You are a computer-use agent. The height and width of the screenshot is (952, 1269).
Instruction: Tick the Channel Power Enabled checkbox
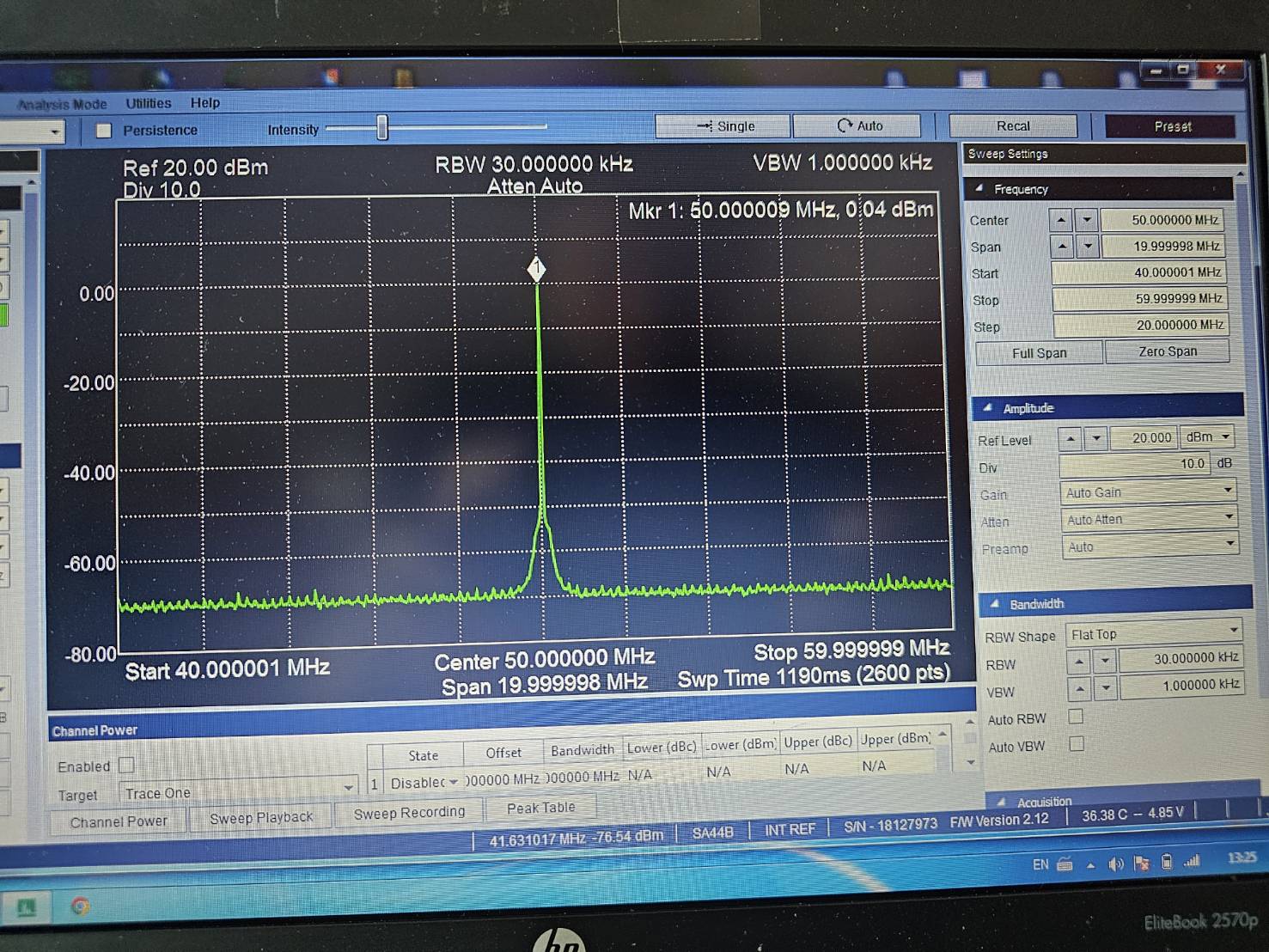(126, 765)
